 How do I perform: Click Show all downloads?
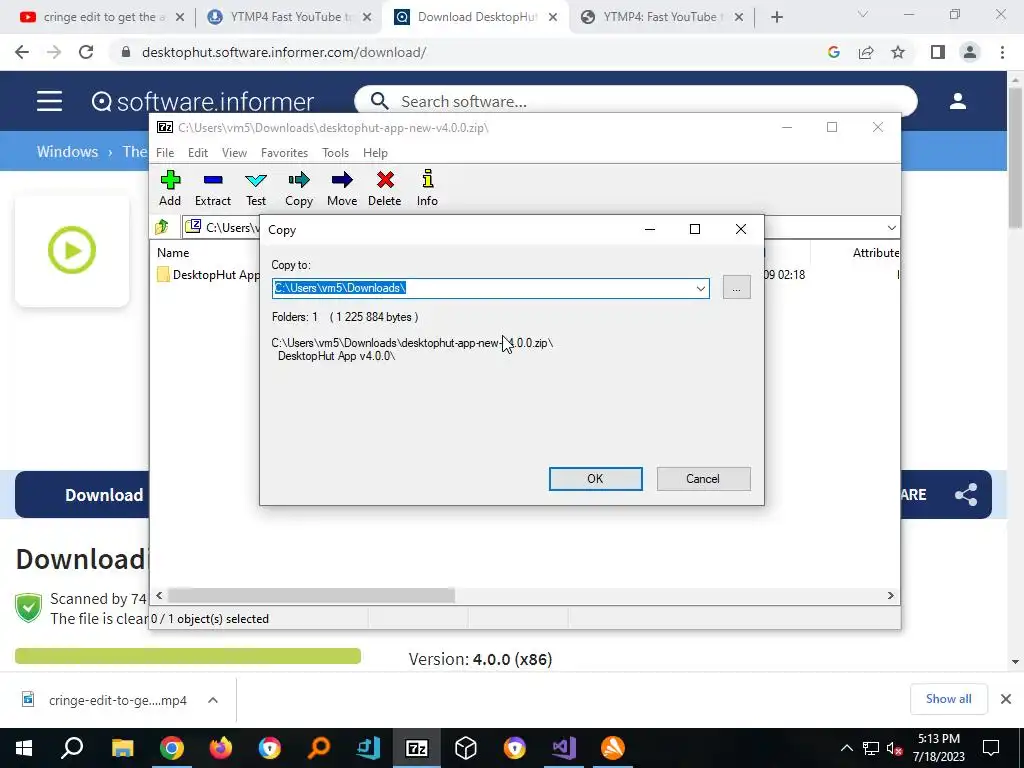point(948,699)
